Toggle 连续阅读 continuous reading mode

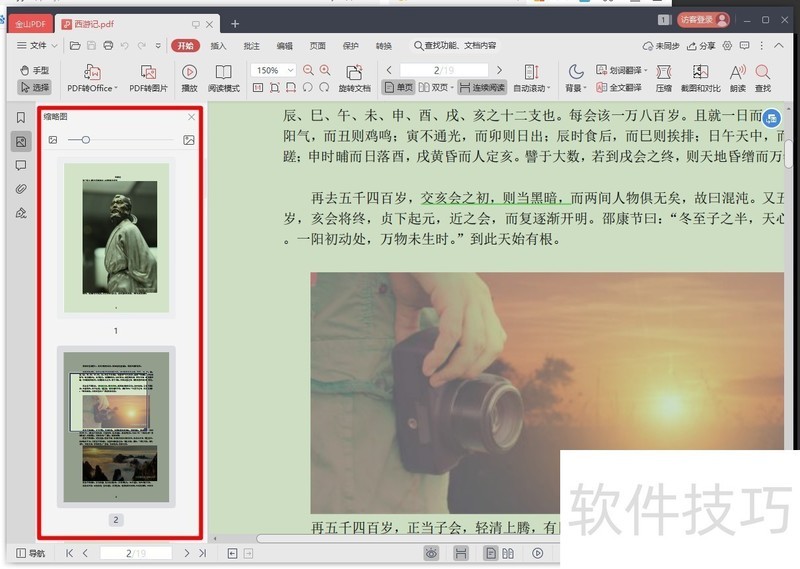coord(482,87)
